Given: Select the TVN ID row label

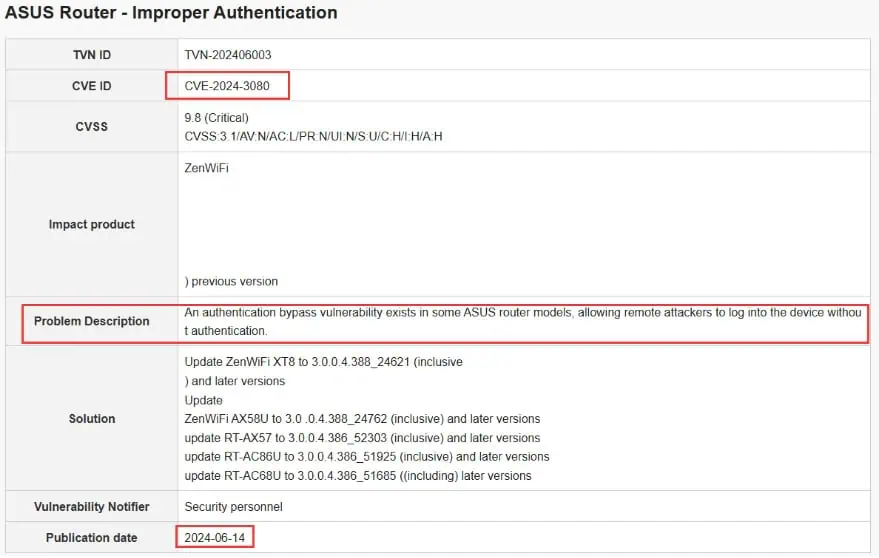Looking at the screenshot, I should pyautogui.click(x=91, y=54).
